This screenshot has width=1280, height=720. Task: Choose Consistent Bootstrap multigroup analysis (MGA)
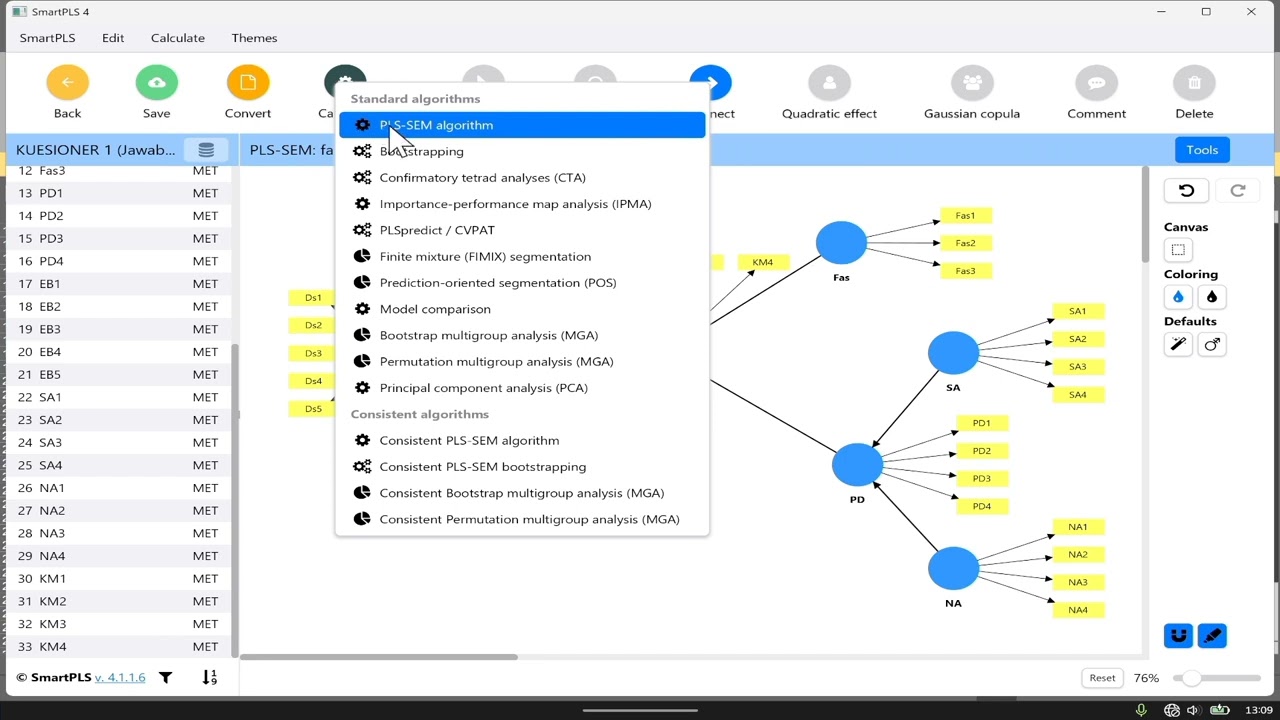522,493
